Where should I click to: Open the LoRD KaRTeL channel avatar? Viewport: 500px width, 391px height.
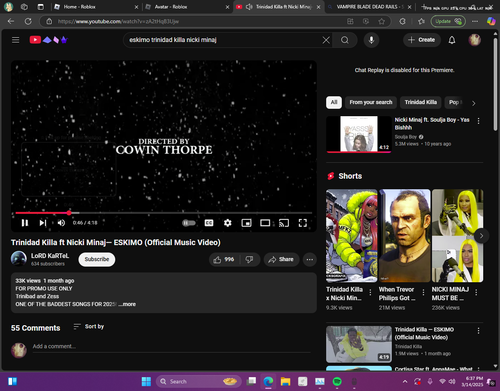(19, 259)
